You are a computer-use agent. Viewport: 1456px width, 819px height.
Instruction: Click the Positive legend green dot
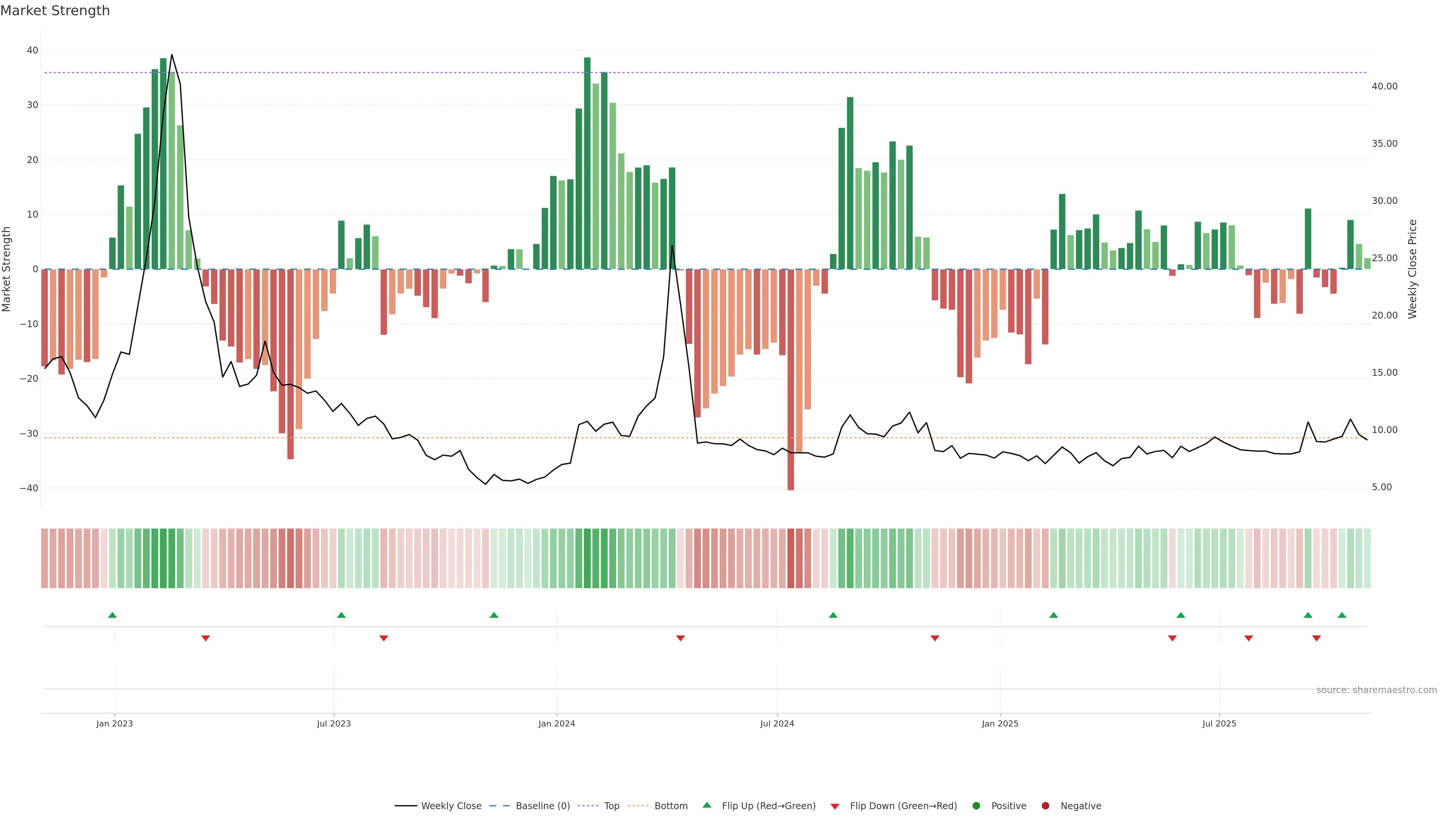pyautogui.click(x=976, y=806)
